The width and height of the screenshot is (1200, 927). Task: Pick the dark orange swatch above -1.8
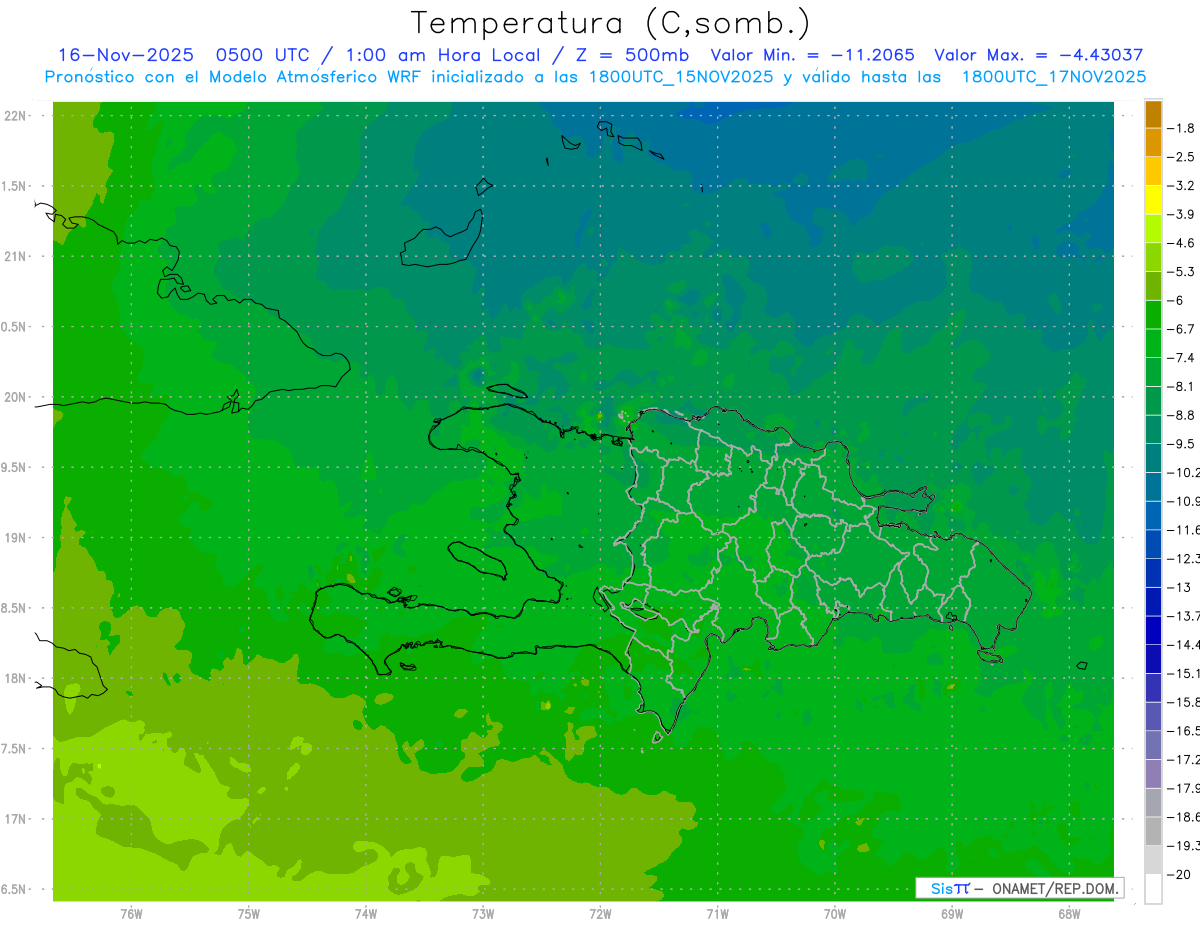point(1153,114)
